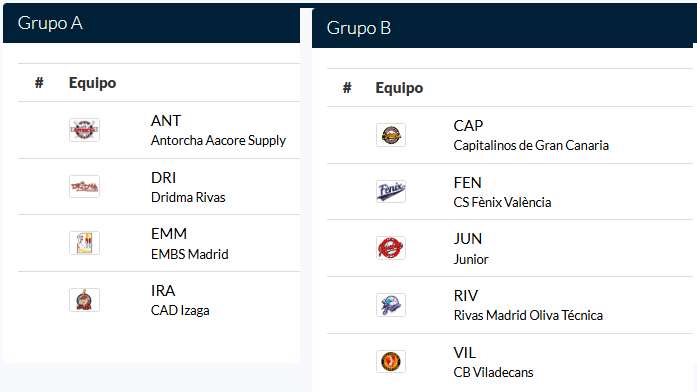Click the CB Viladecans team name
697x392 pixels.
coord(493,372)
